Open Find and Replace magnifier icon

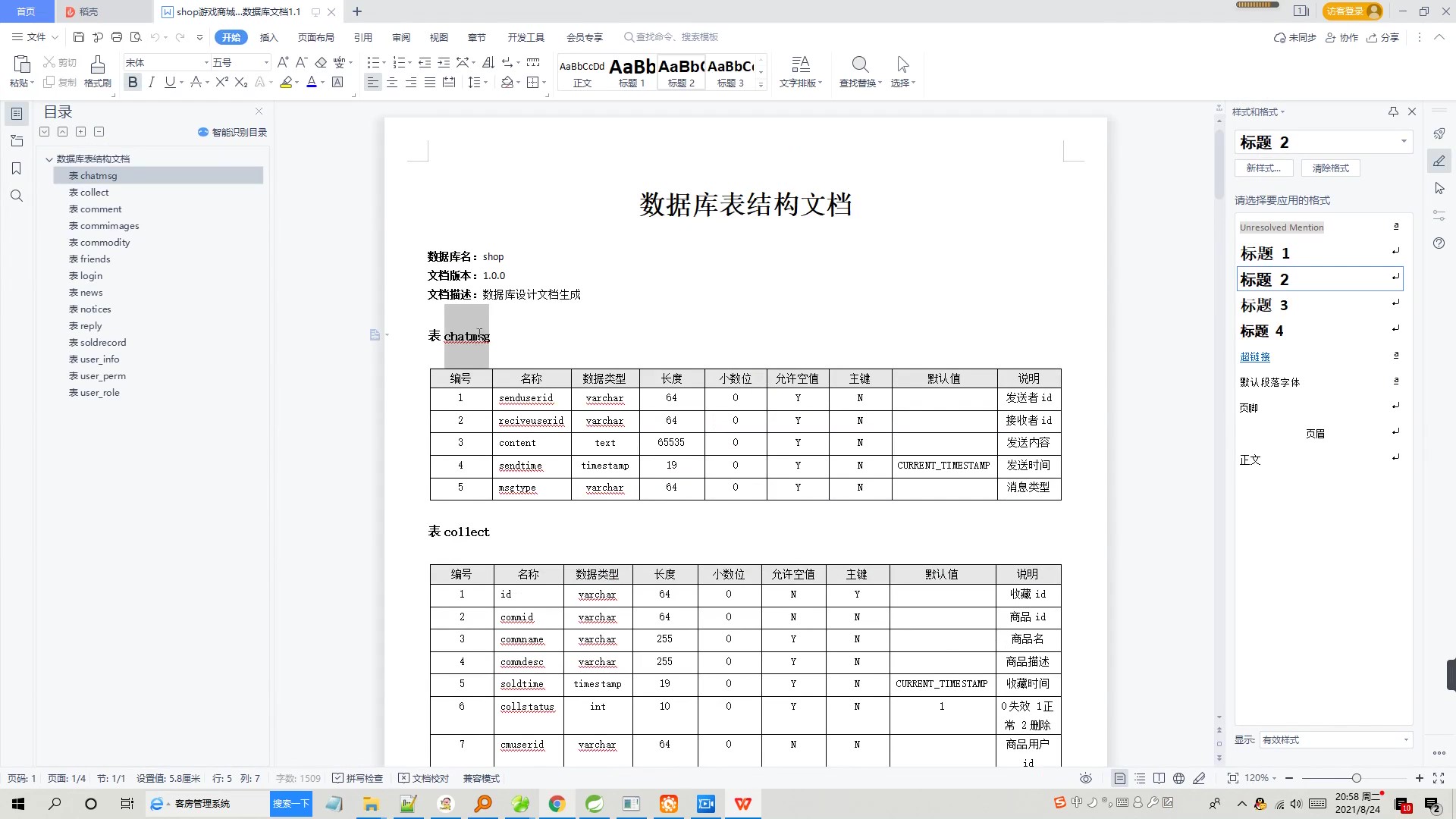(859, 65)
